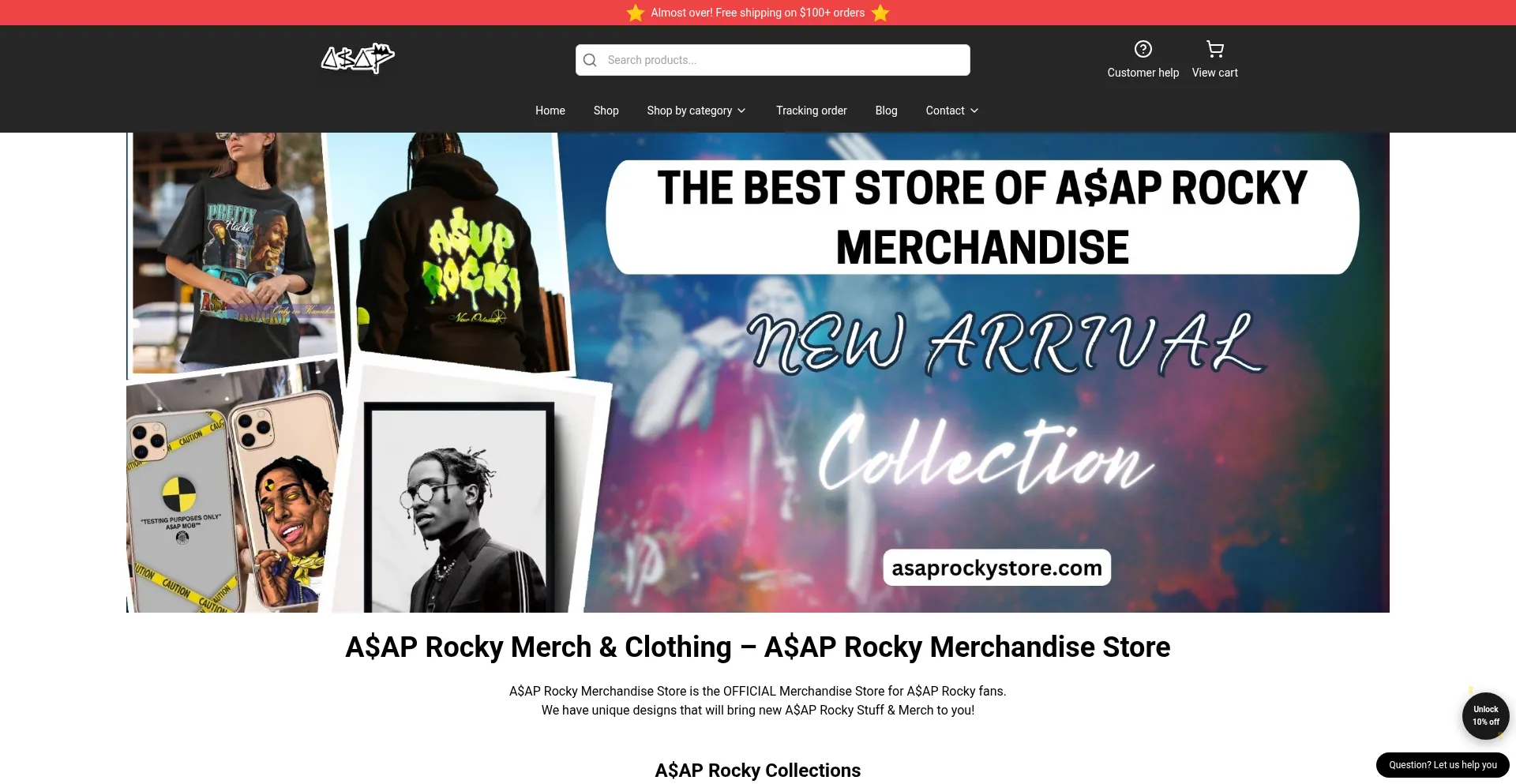Viewport: 1516px width, 784px height.
Task: Click the View cart link
Action: [1214, 73]
